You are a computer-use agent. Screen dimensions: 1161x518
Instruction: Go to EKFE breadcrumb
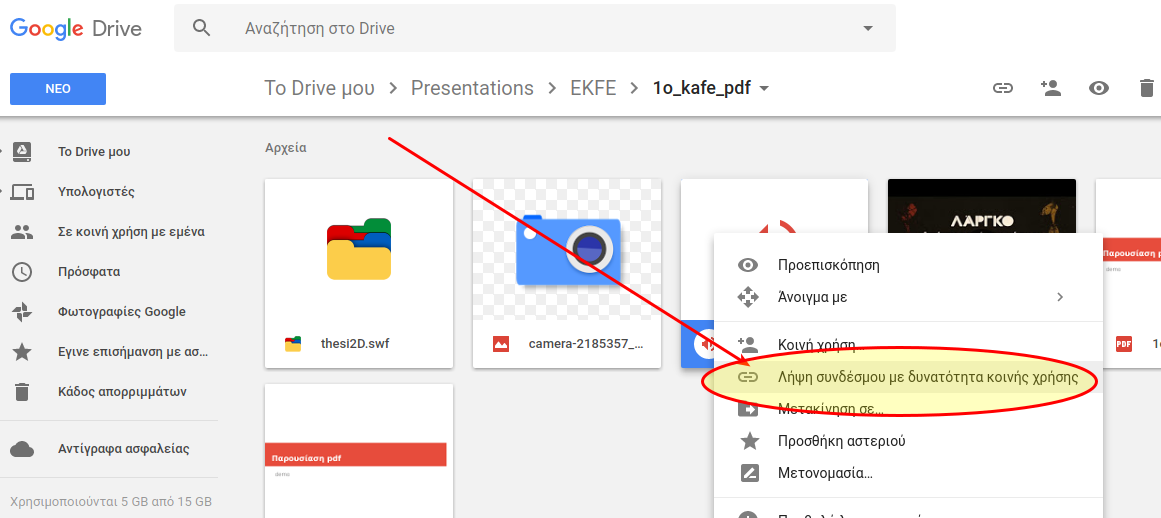click(x=593, y=88)
